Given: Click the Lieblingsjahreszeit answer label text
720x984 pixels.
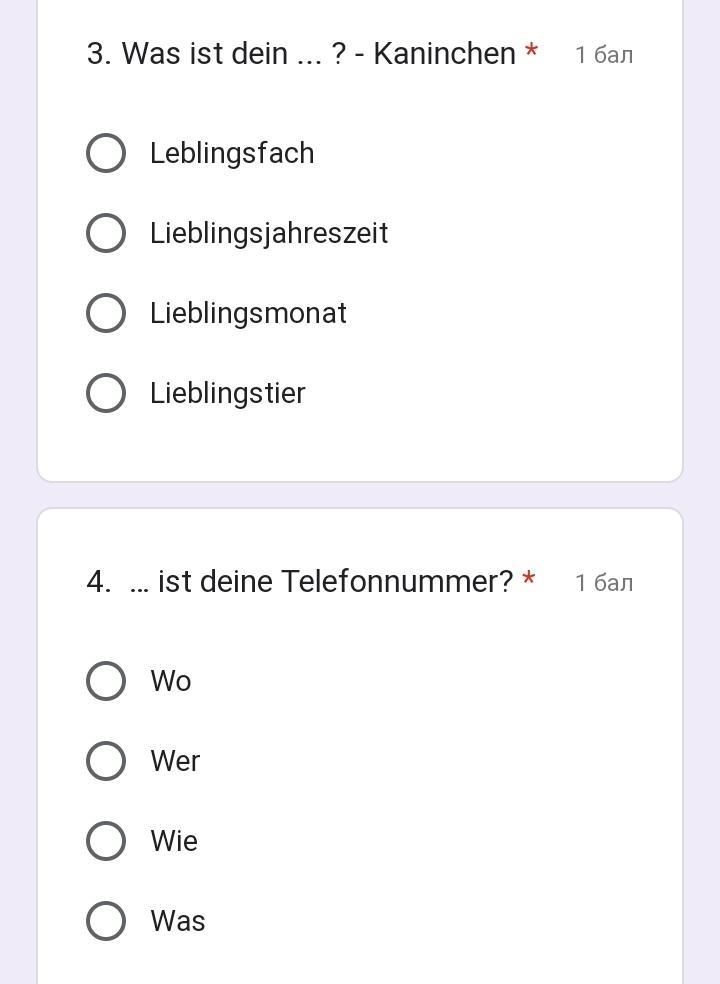Looking at the screenshot, I should pos(269,233).
